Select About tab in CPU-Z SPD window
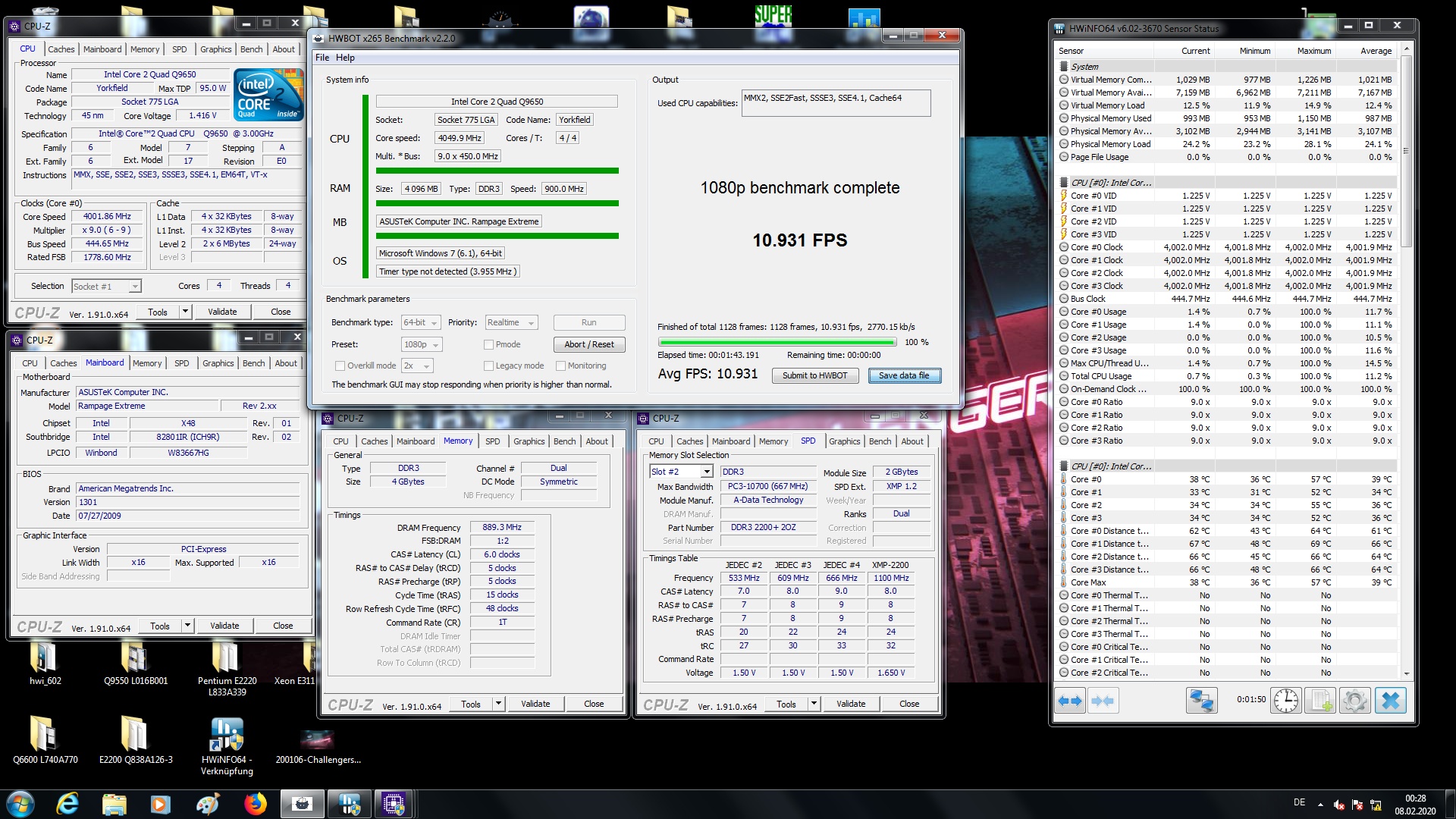Viewport: 1456px width, 819px height. (912, 441)
